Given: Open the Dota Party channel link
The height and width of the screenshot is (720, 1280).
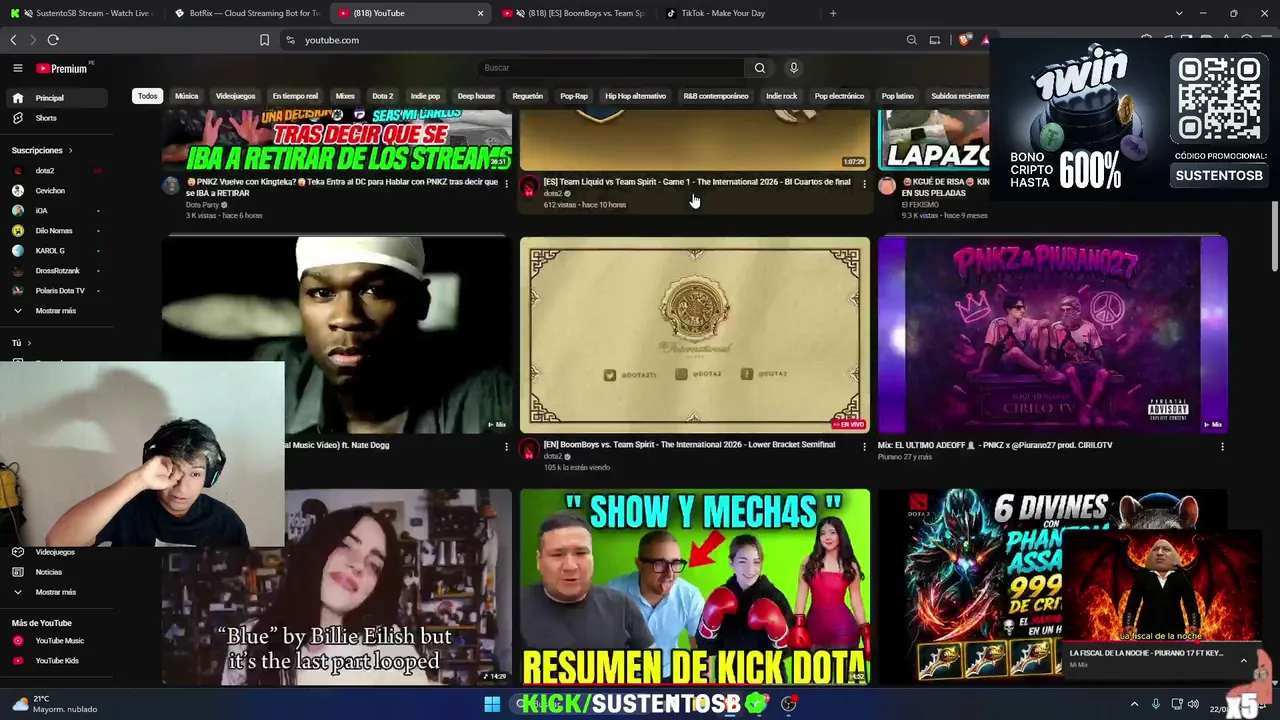Looking at the screenshot, I should coord(203,205).
